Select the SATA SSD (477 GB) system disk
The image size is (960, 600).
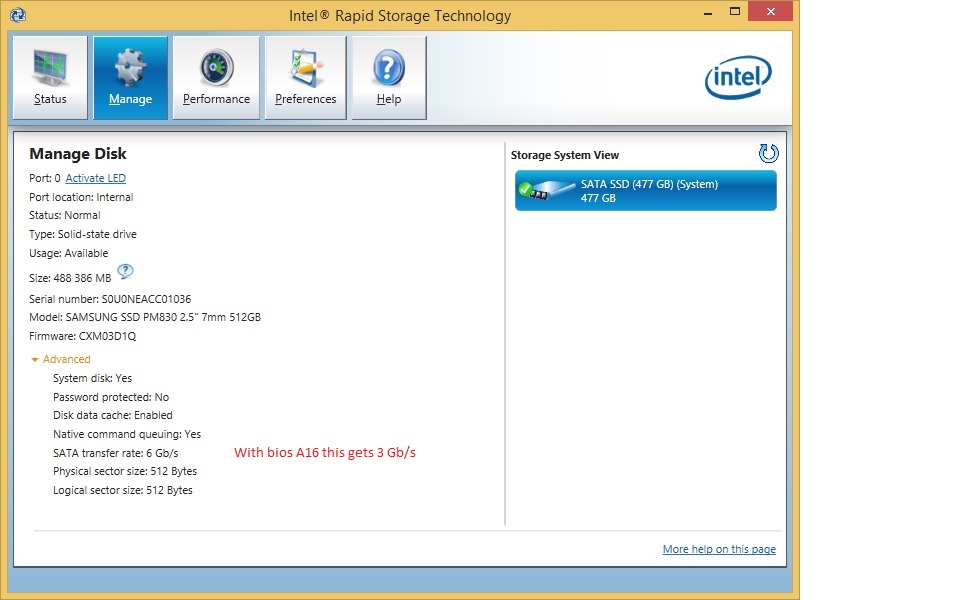(x=646, y=191)
